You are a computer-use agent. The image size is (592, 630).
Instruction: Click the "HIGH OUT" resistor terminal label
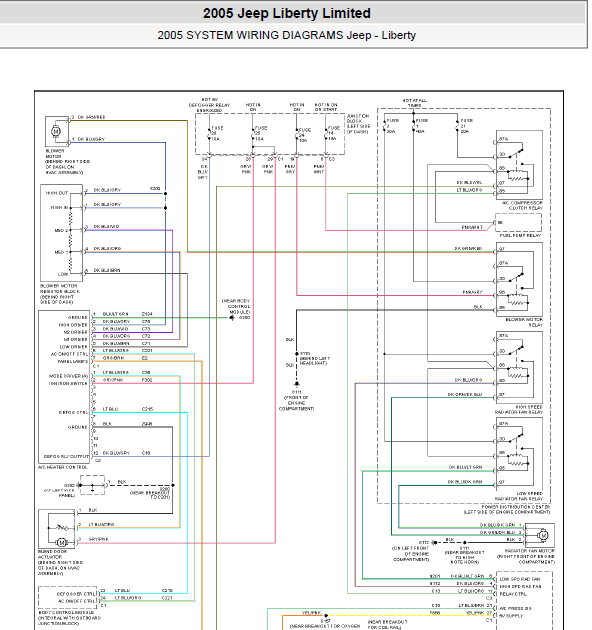click(x=57, y=193)
